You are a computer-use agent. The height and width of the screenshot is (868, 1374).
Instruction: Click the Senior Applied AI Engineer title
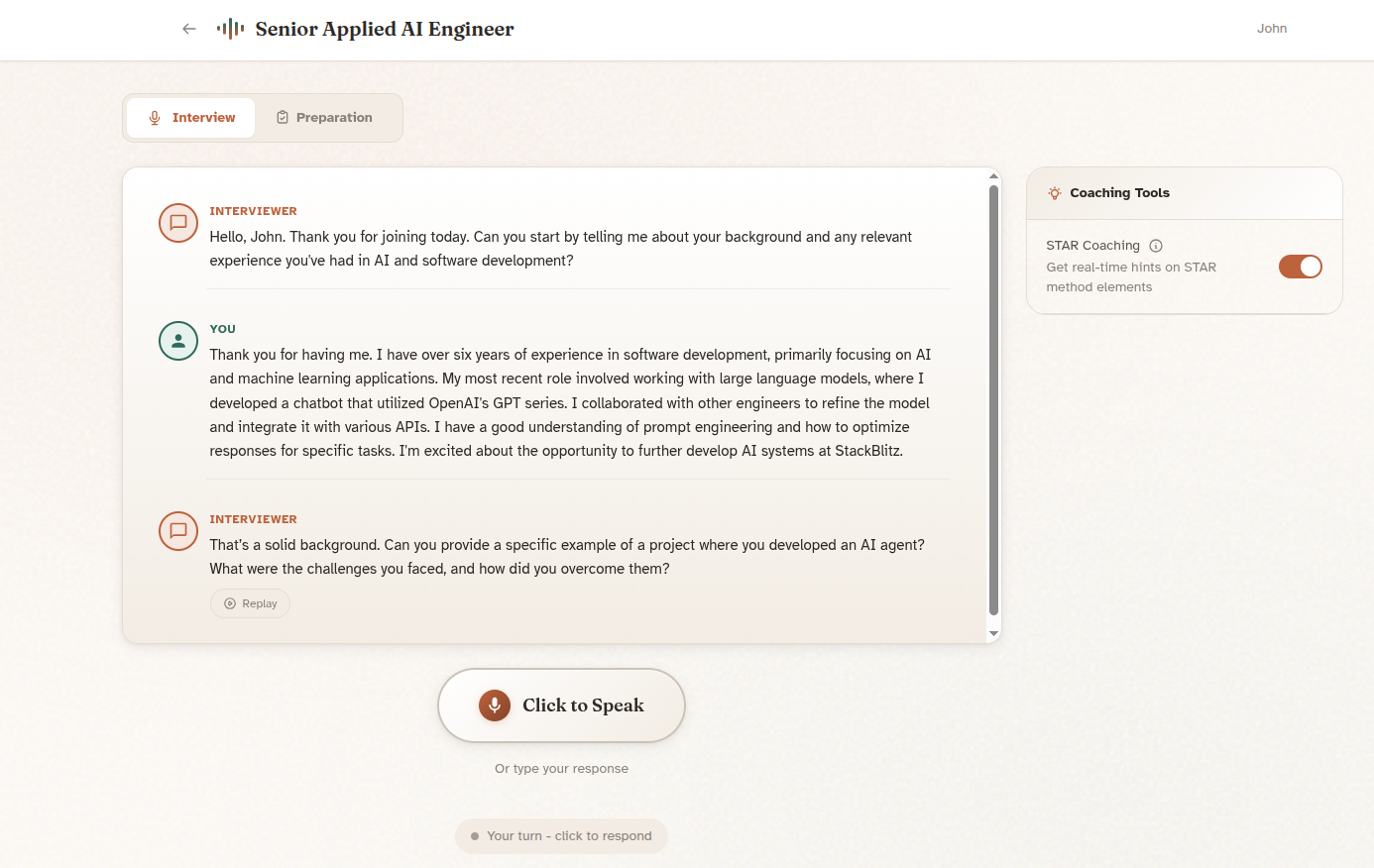pos(385,29)
